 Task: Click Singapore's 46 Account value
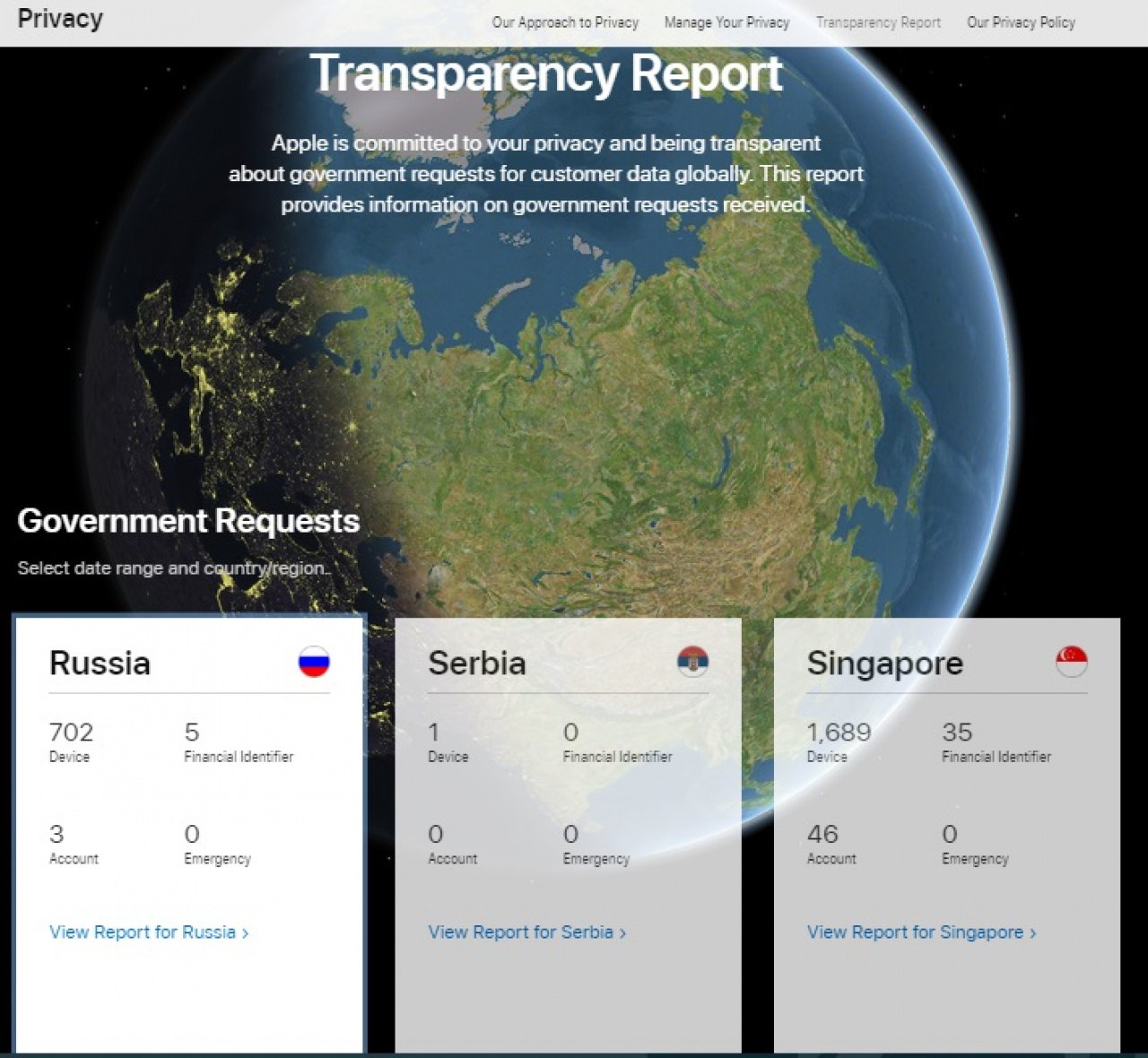(822, 835)
